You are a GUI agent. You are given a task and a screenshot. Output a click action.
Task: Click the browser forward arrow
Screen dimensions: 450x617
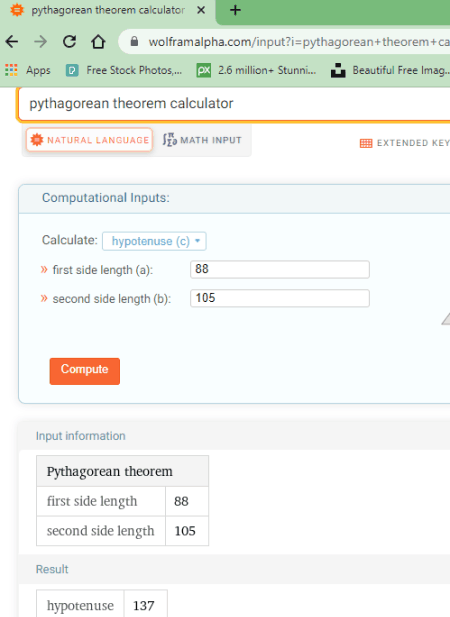pyautogui.click(x=41, y=41)
